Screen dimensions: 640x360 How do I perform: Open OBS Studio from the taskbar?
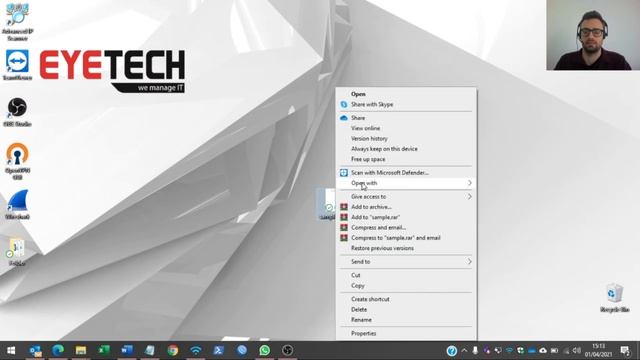pos(287,350)
